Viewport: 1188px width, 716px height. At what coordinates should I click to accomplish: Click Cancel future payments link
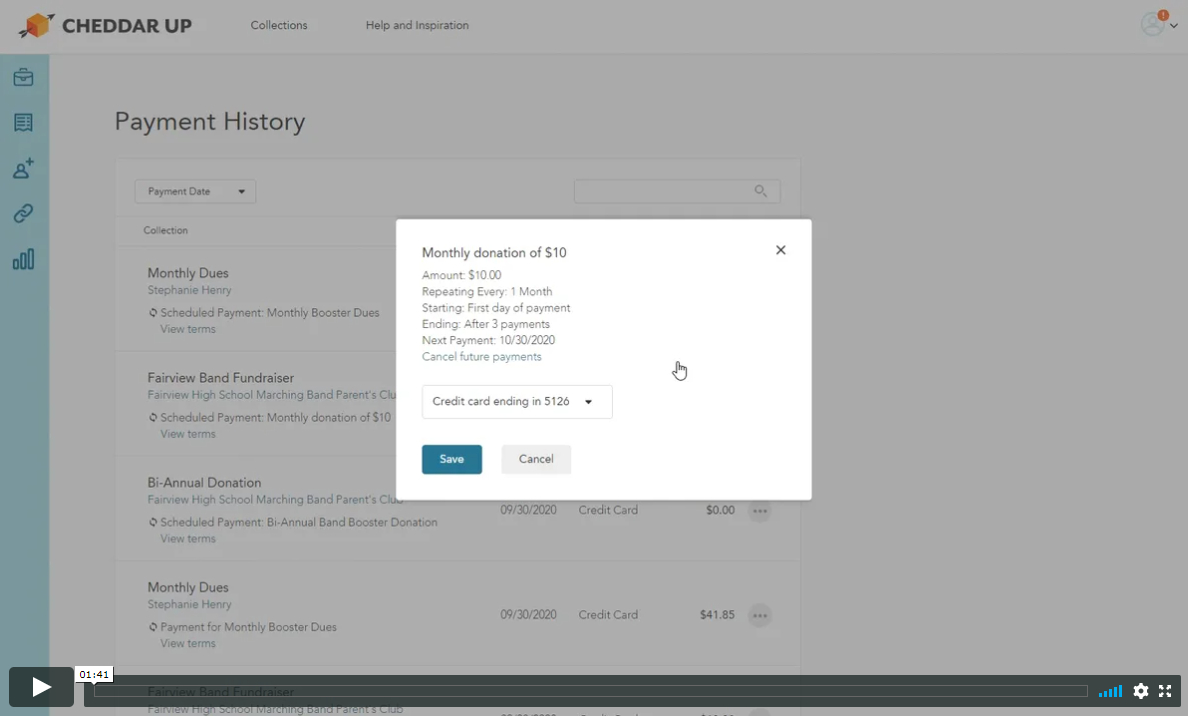coord(481,357)
